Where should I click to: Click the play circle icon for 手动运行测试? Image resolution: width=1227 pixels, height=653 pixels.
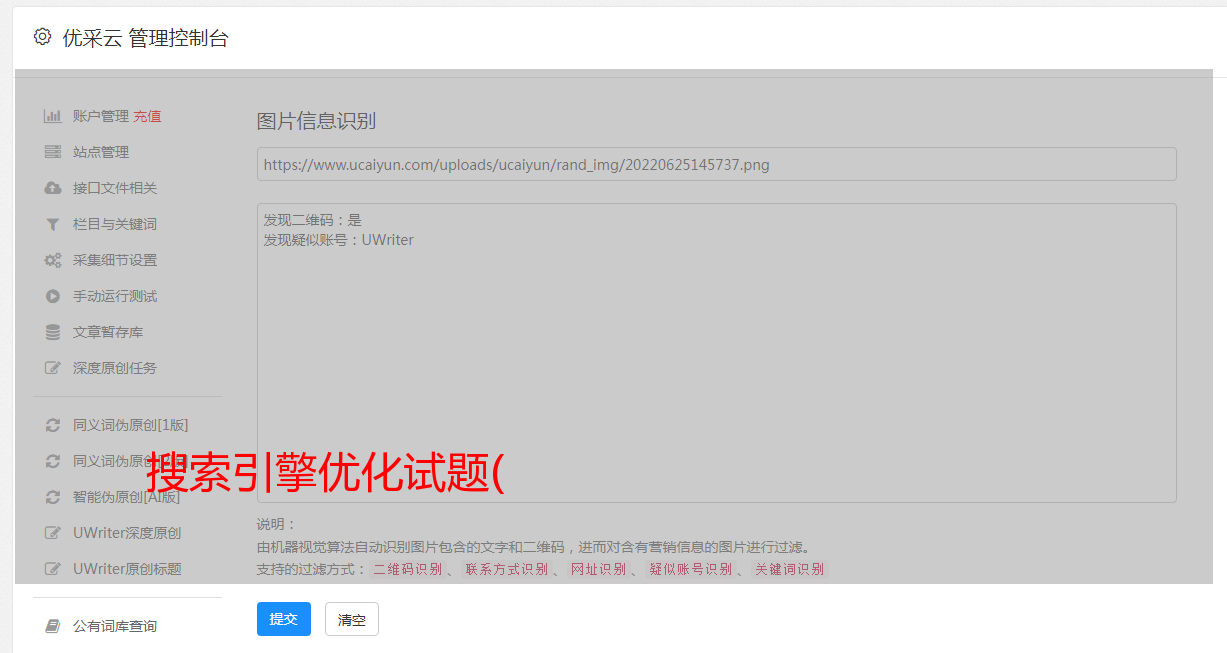53,296
